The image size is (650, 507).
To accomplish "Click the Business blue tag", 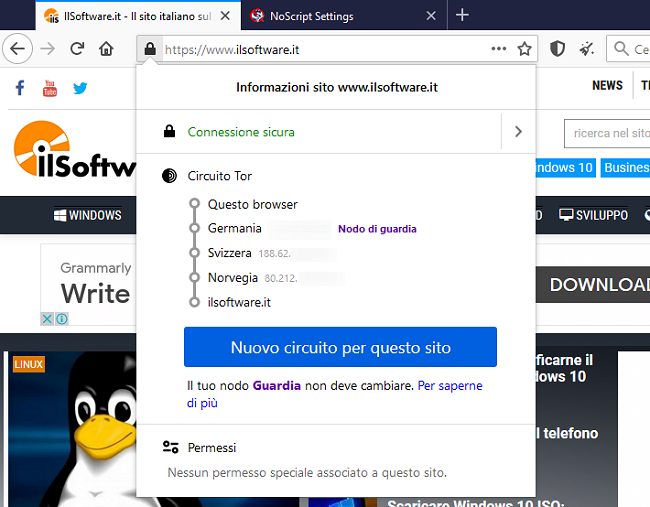I will tap(625, 167).
